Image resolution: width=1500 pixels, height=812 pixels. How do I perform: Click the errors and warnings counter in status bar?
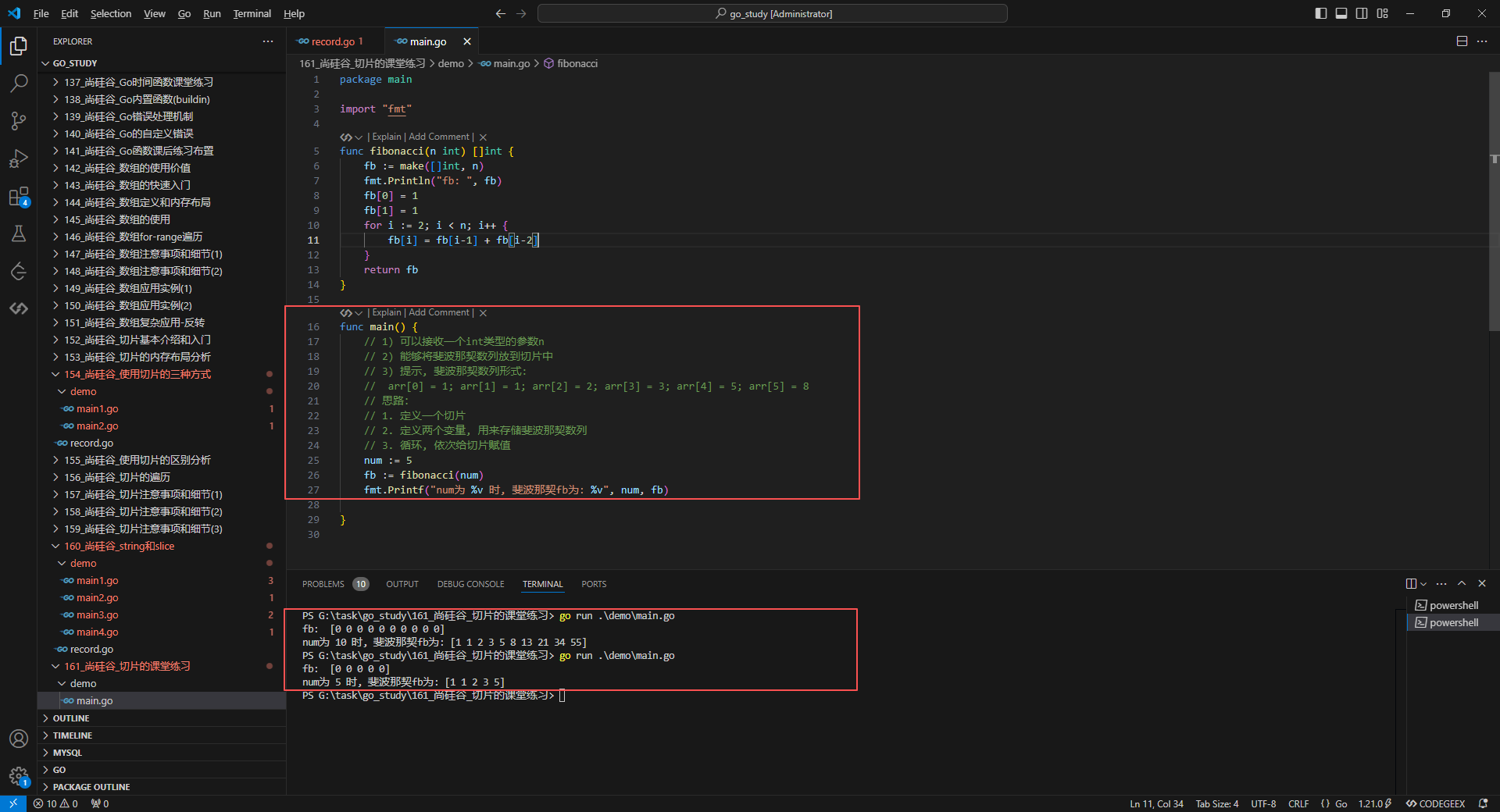tap(55, 803)
